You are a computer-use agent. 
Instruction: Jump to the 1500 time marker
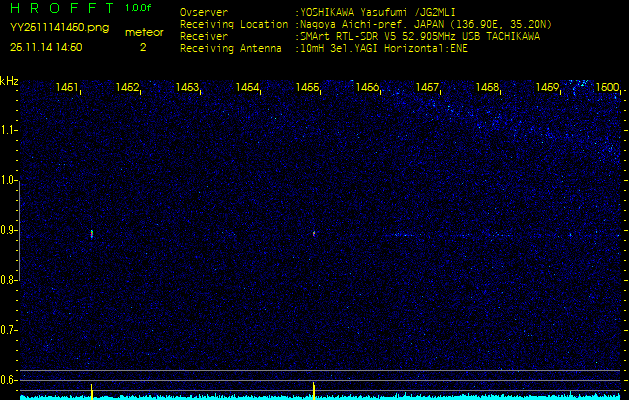[x=607, y=88]
